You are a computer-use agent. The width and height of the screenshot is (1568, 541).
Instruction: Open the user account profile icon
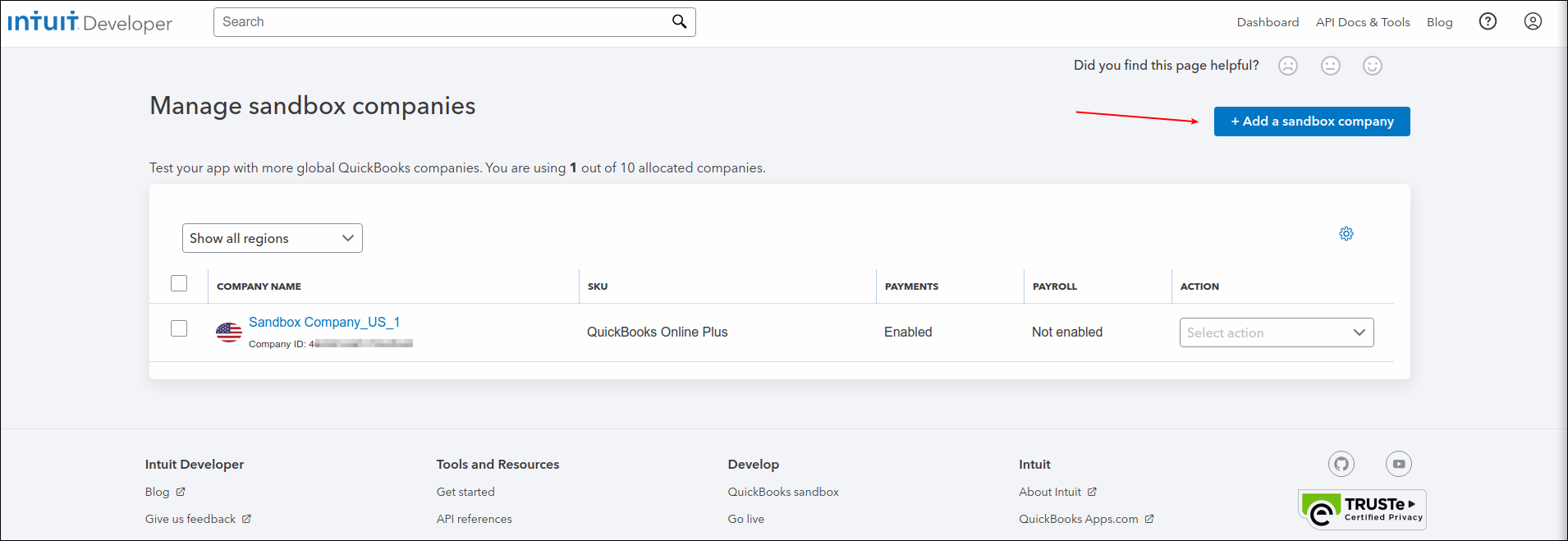(1533, 22)
